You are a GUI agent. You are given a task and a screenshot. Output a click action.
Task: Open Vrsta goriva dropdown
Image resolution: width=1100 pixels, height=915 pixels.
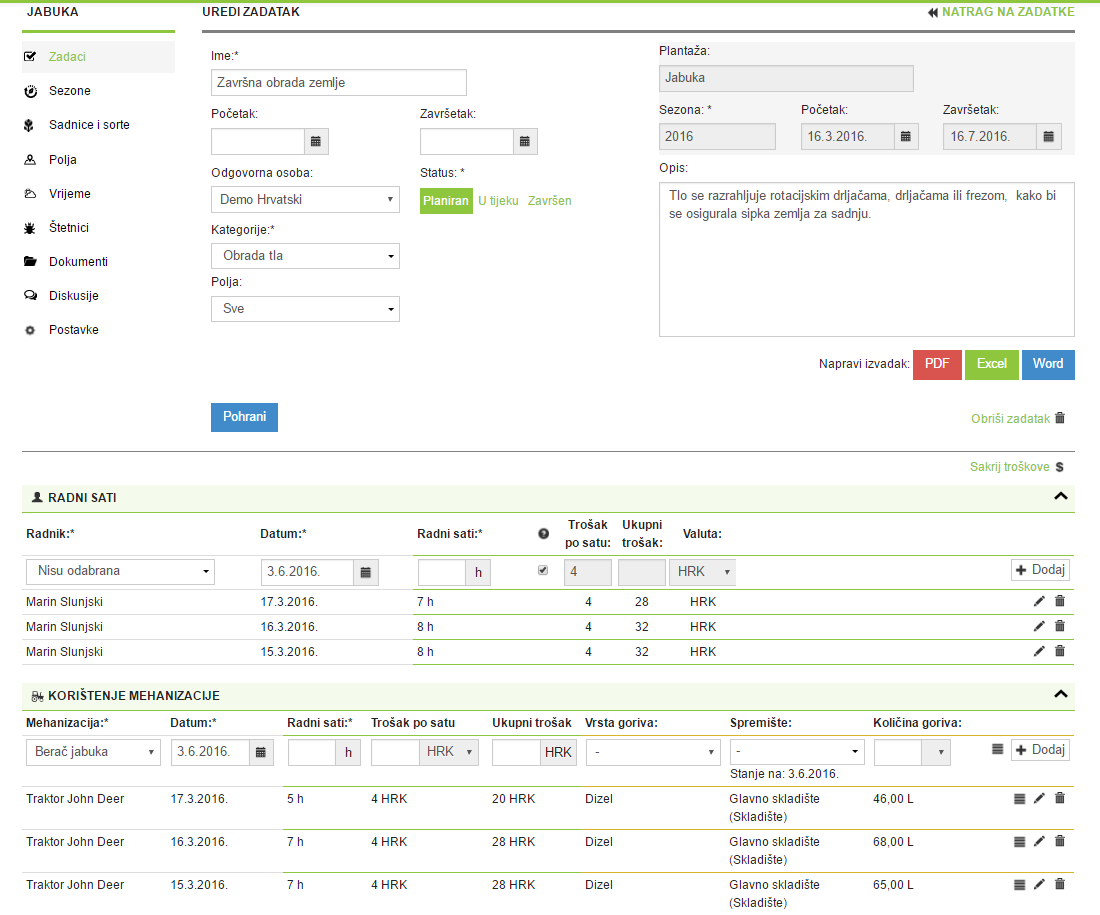[x=653, y=752]
